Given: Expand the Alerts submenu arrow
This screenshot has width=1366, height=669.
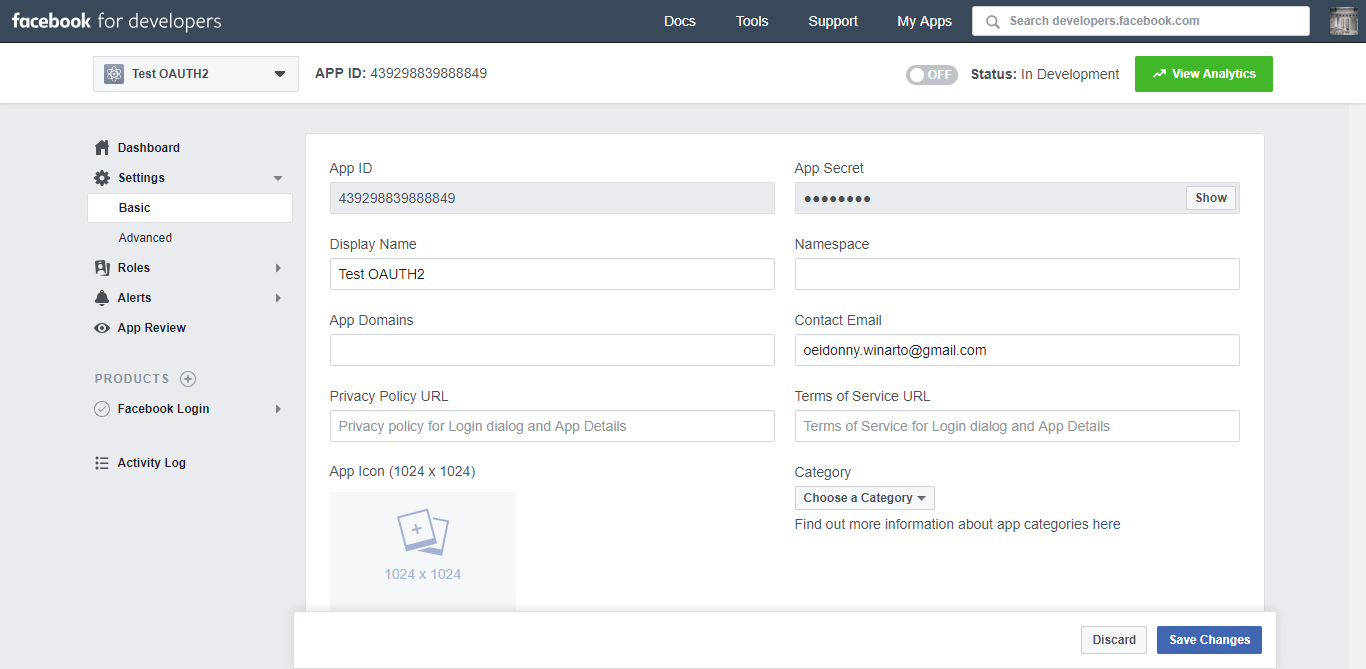Looking at the screenshot, I should coord(278,298).
